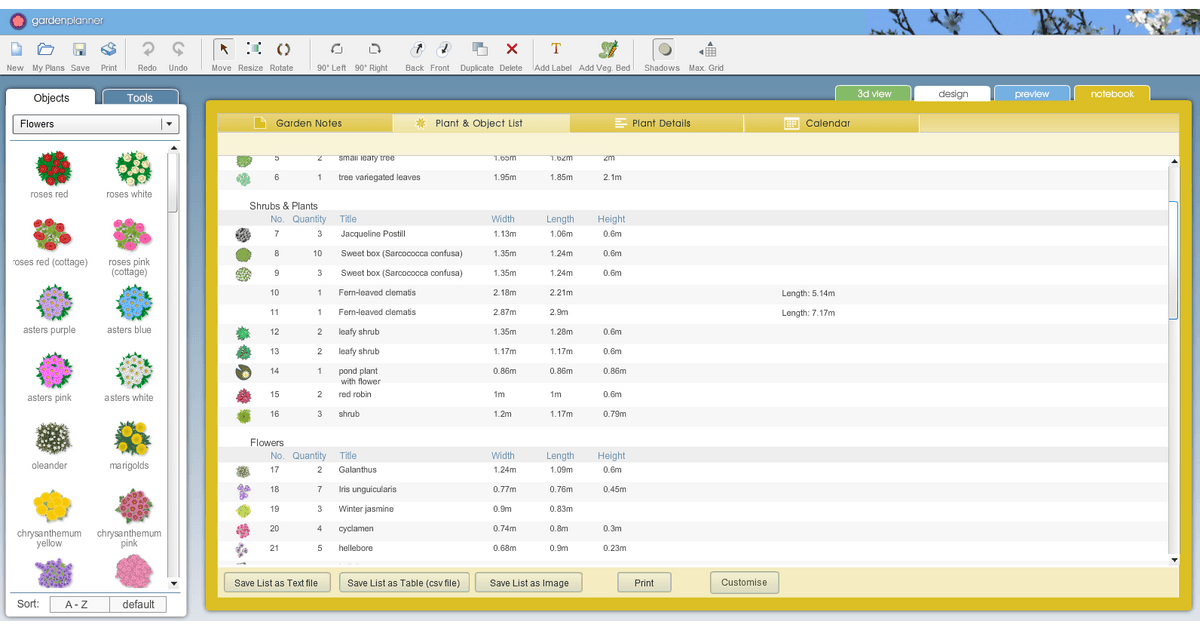Switch to the 3d view tab

(874, 94)
